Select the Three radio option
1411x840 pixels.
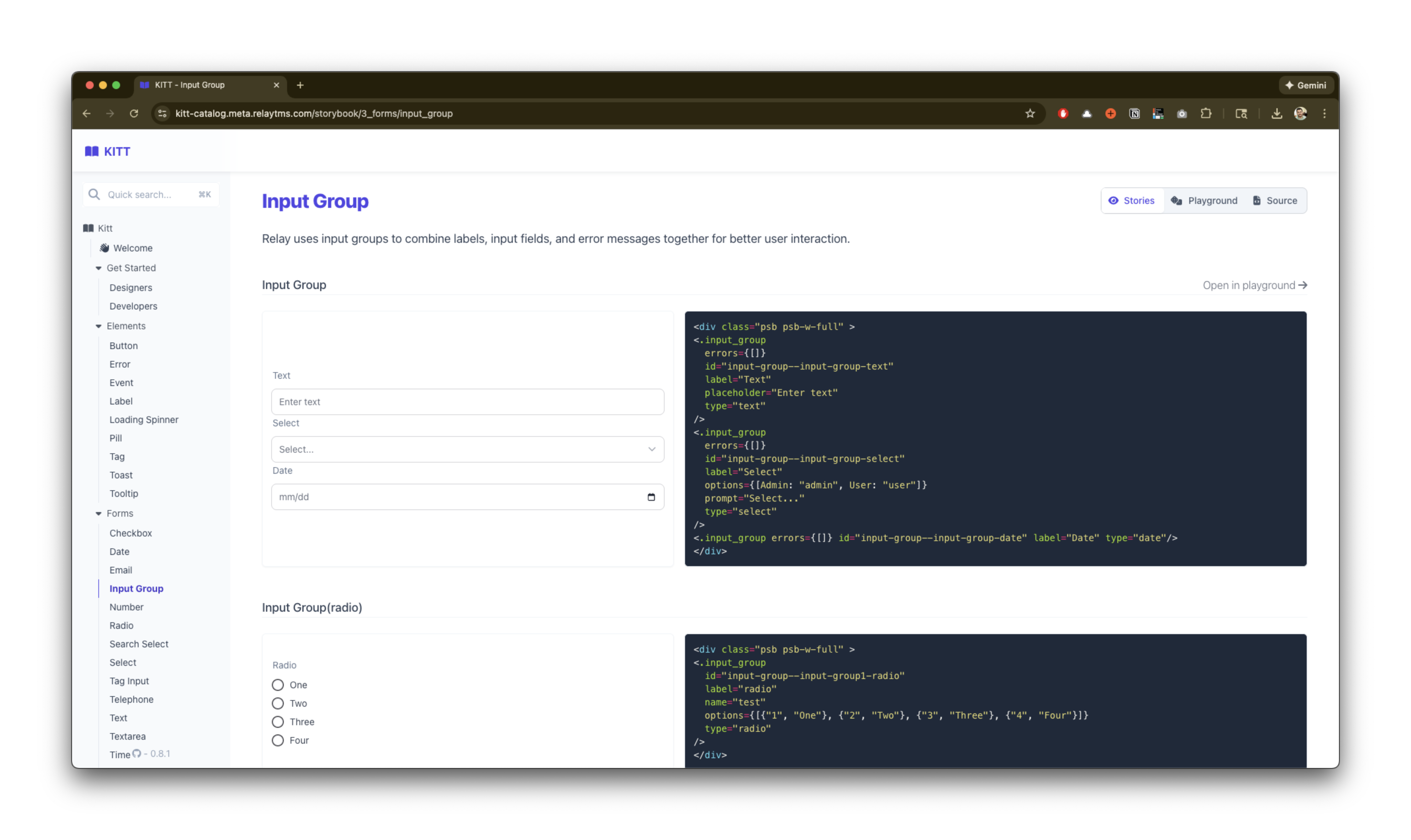pos(277,722)
